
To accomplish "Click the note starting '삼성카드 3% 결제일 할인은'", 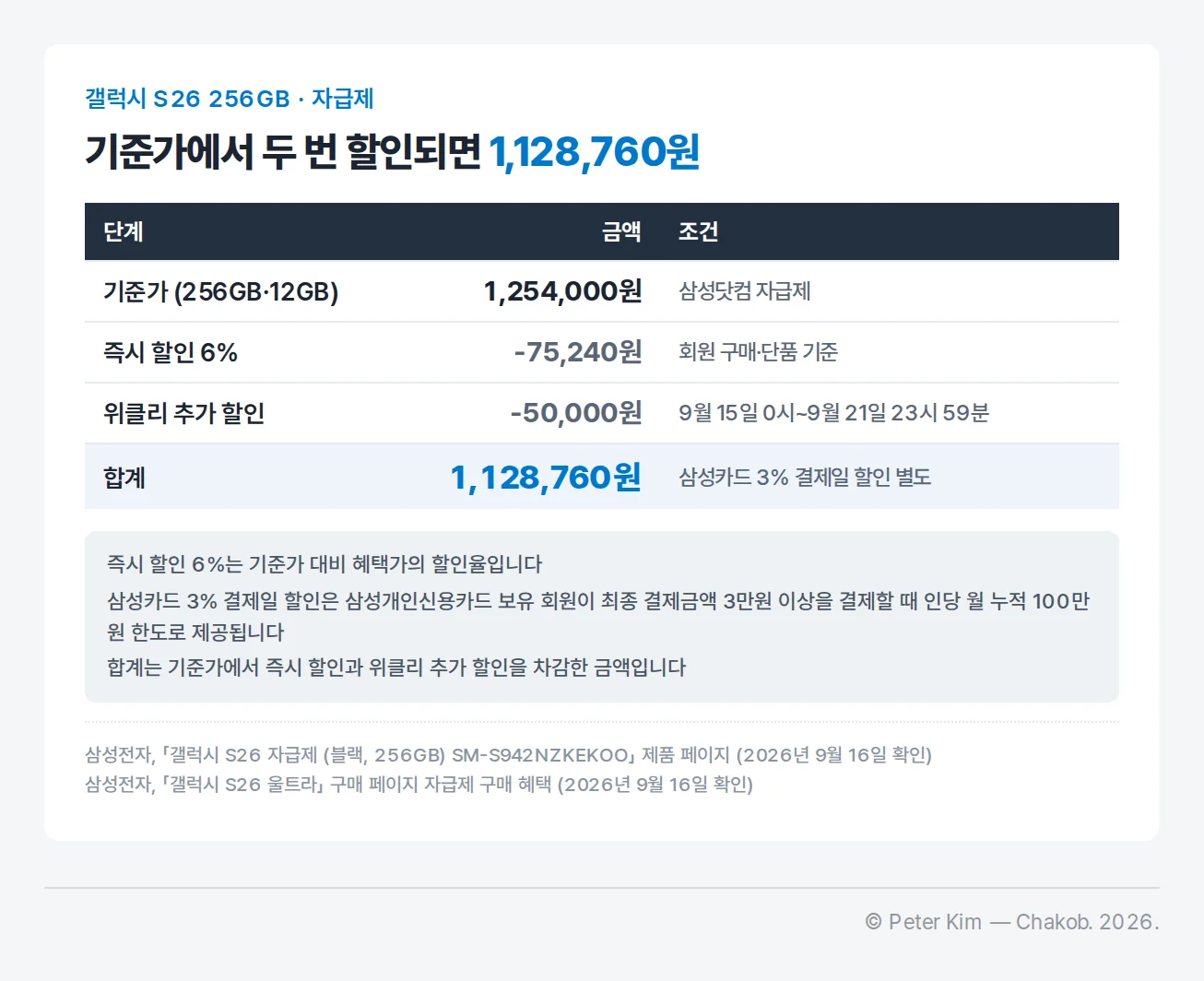I will tap(598, 617).
